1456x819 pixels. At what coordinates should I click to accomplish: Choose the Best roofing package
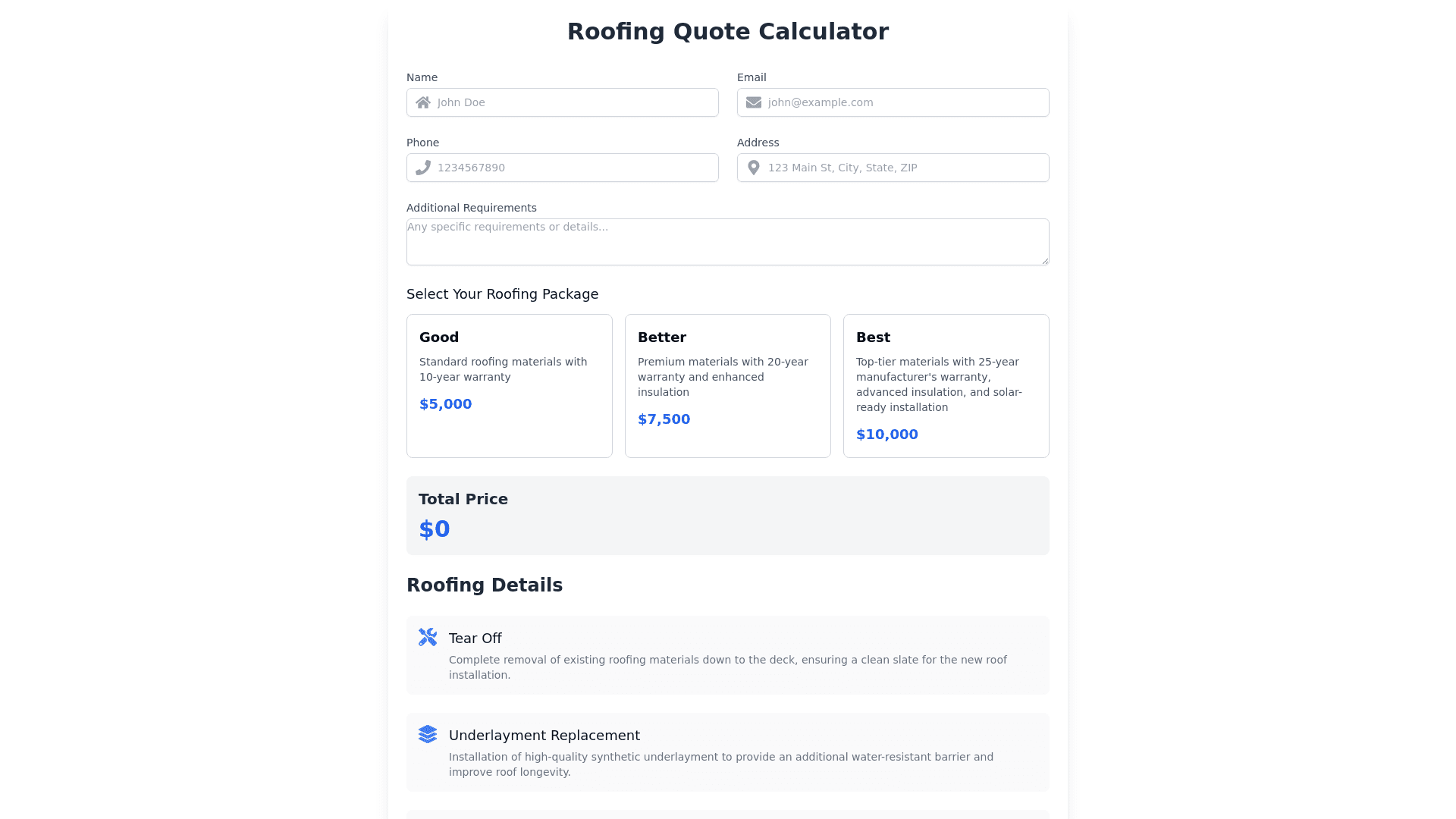pyautogui.click(x=946, y=385)
